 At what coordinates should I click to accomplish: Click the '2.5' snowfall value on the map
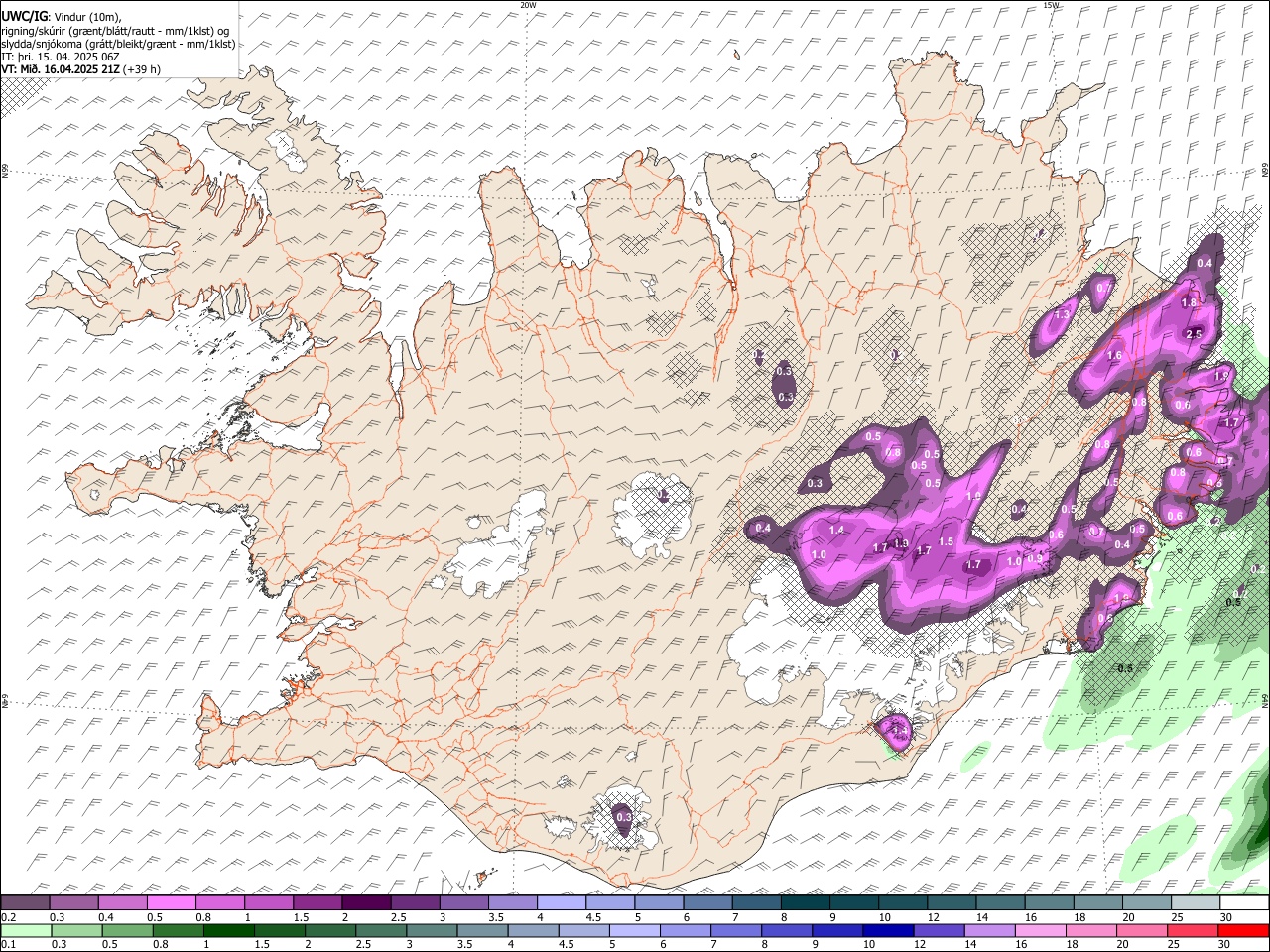[x=1194, y=334]
